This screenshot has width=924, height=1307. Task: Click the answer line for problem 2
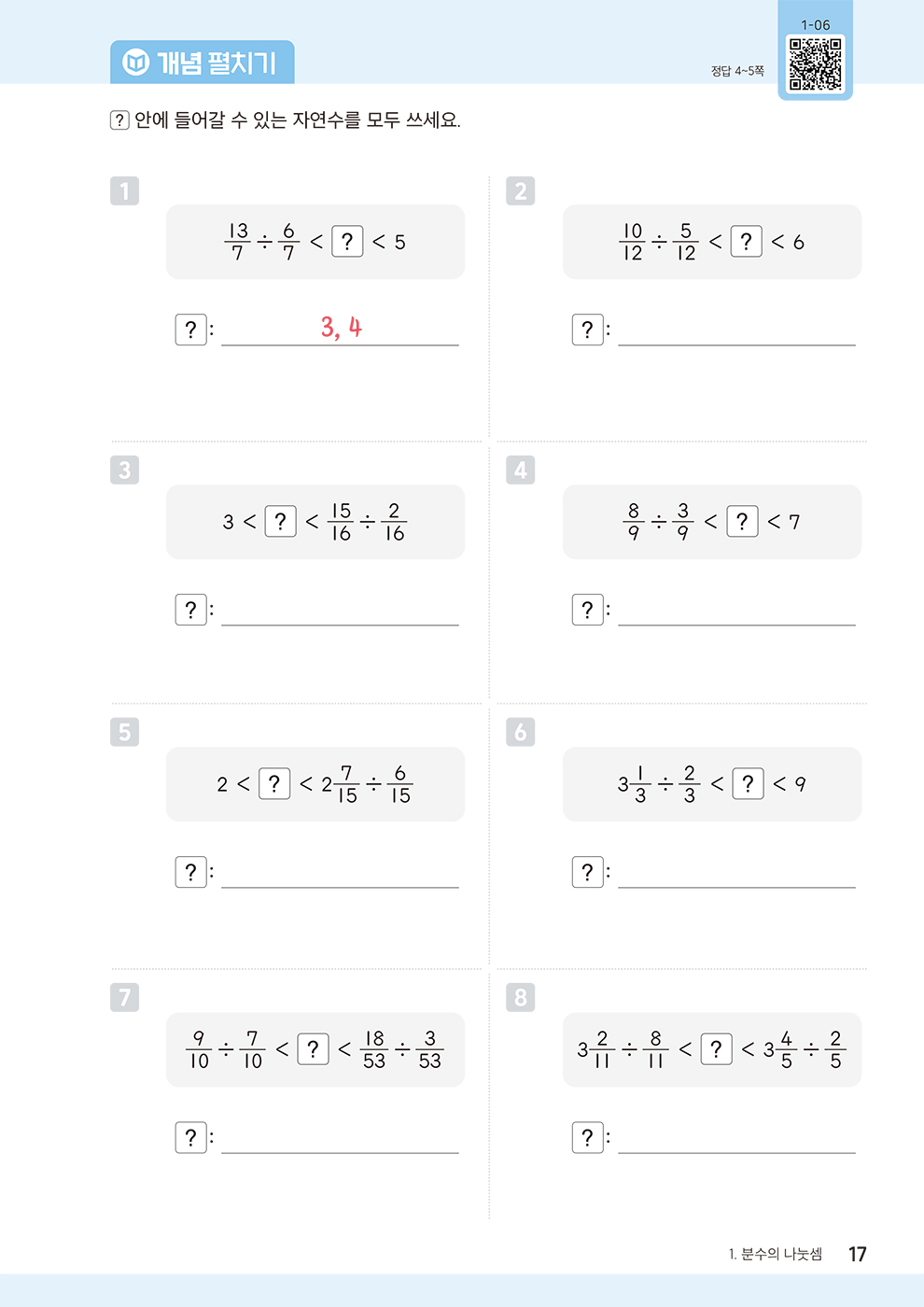click(736, 344)
